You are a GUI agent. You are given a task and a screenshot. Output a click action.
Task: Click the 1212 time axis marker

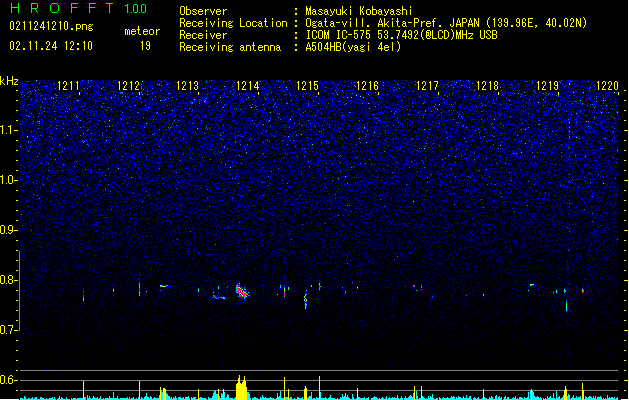tap(128, 86)
